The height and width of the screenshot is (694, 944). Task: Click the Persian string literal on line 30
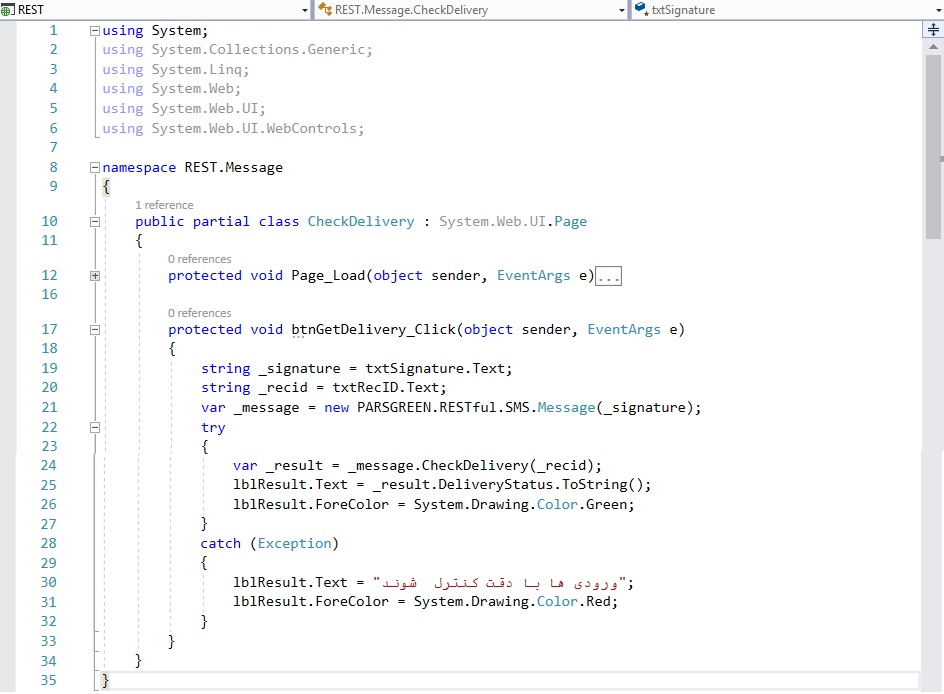pos(500,583)
